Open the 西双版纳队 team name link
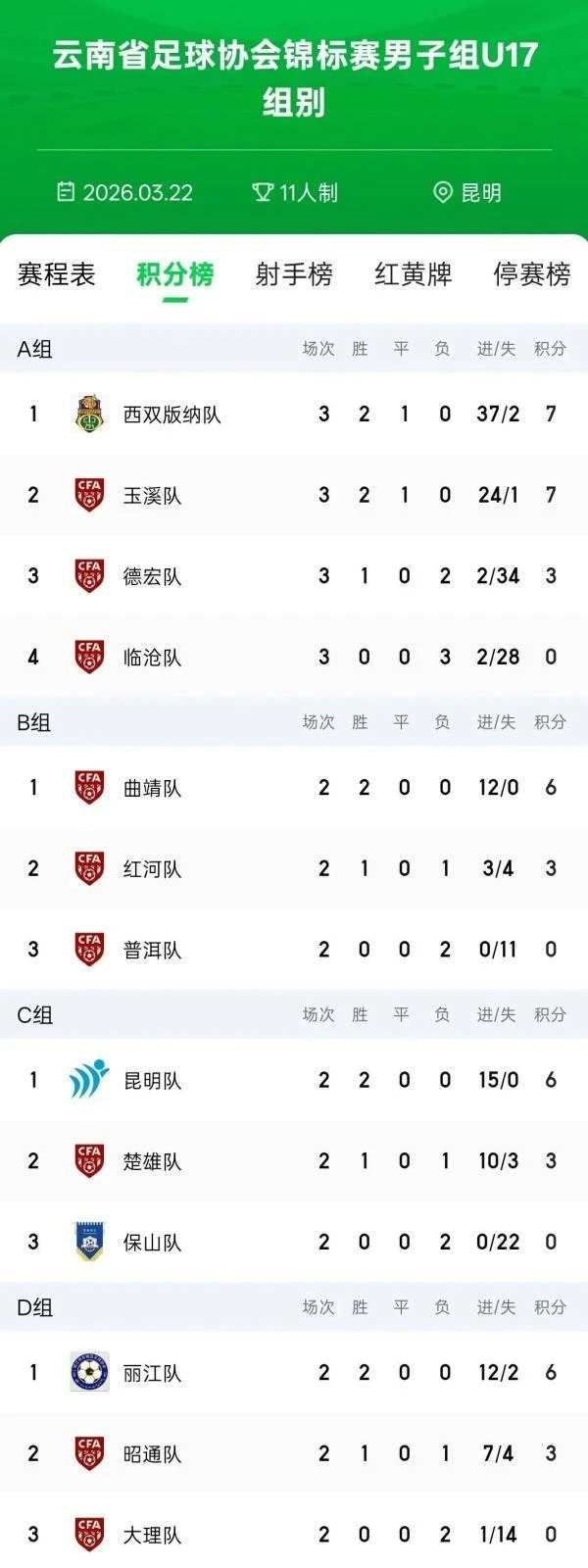 pyautogui.click(x=171, y=415)
